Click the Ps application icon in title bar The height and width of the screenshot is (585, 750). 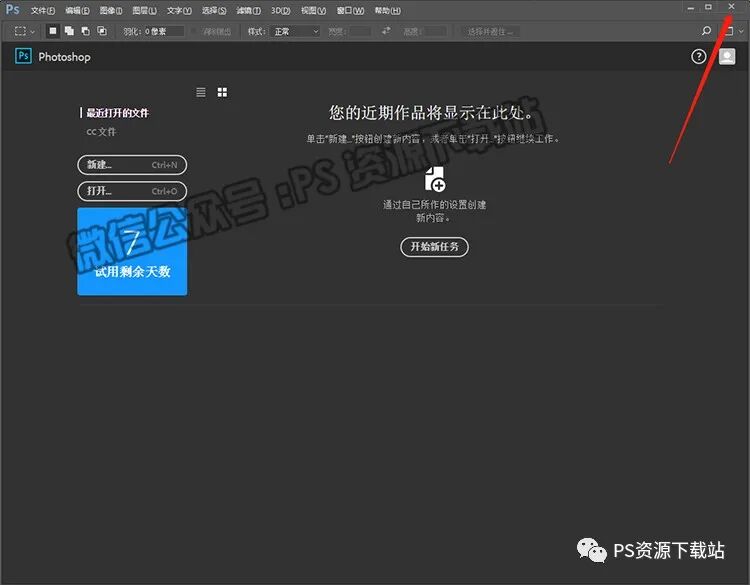pos(12,9)
